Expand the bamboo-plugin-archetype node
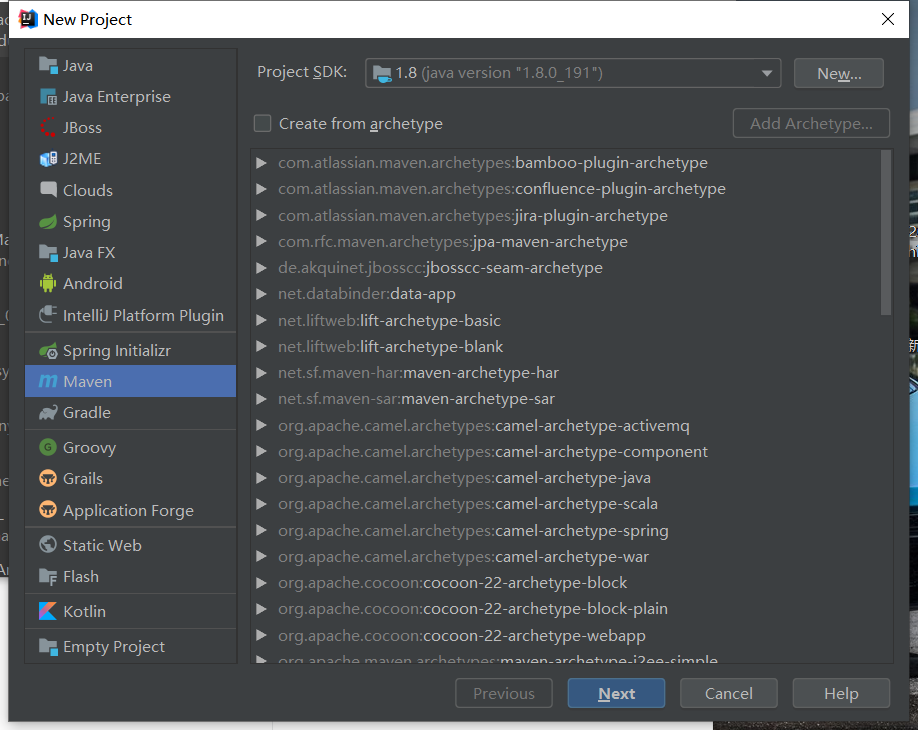 (262, 163)
